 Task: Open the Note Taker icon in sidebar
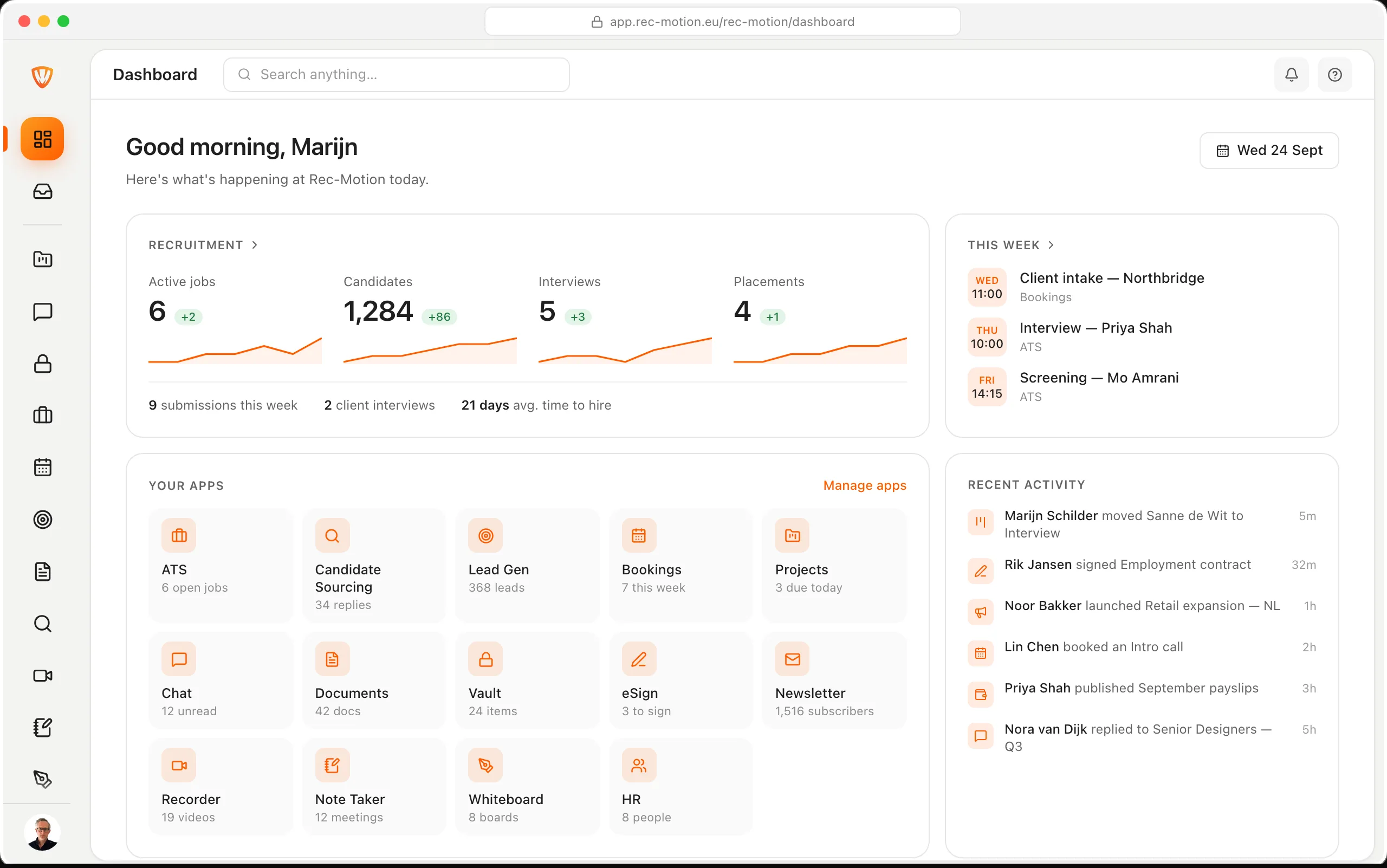point(42,728)
